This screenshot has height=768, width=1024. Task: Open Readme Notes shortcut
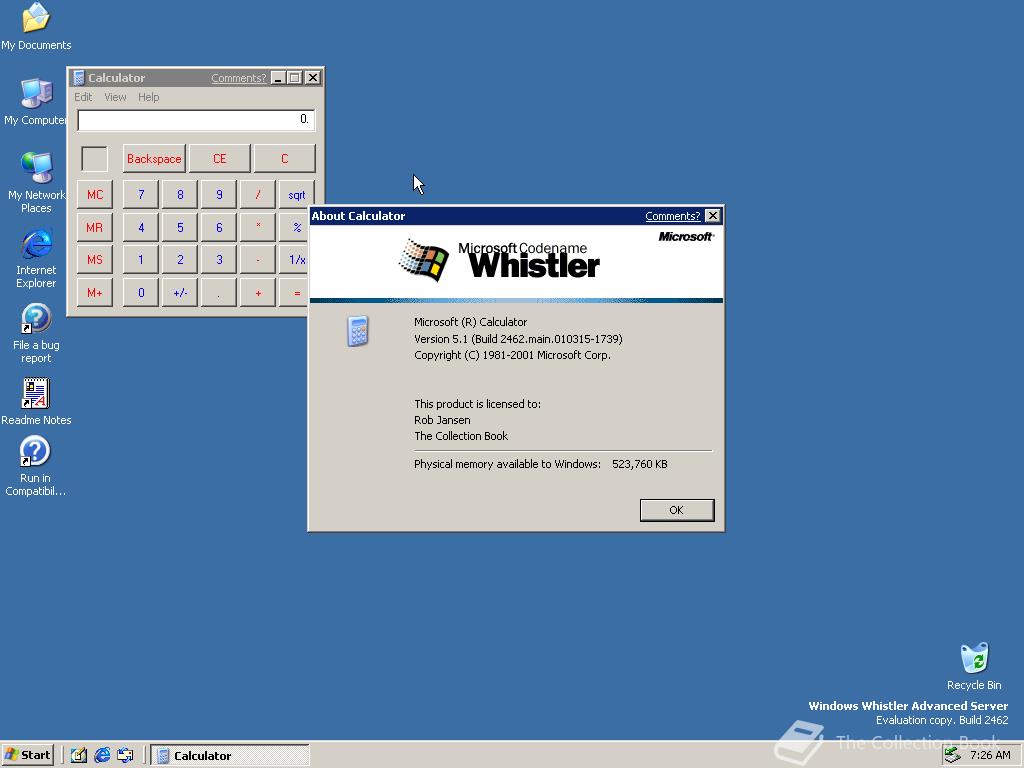click(36, 402)
